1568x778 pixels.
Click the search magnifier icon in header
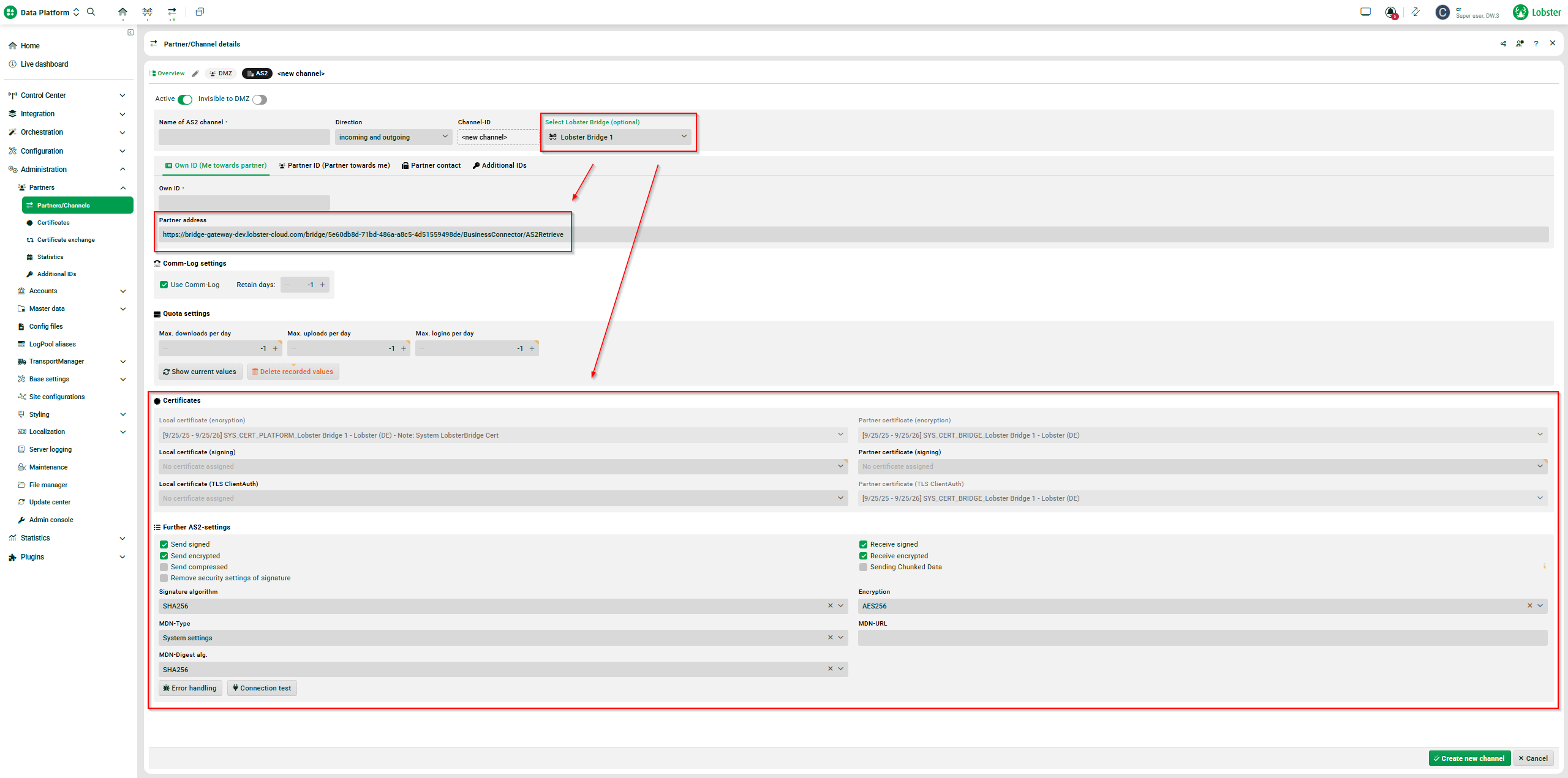91,12
